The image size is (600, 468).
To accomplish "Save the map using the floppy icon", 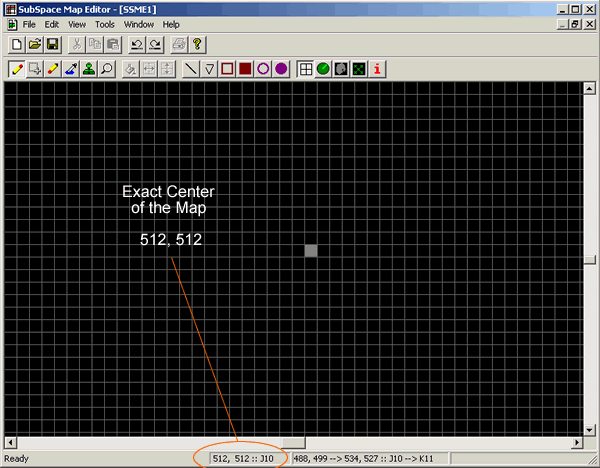I will click(x=52, y=45).
